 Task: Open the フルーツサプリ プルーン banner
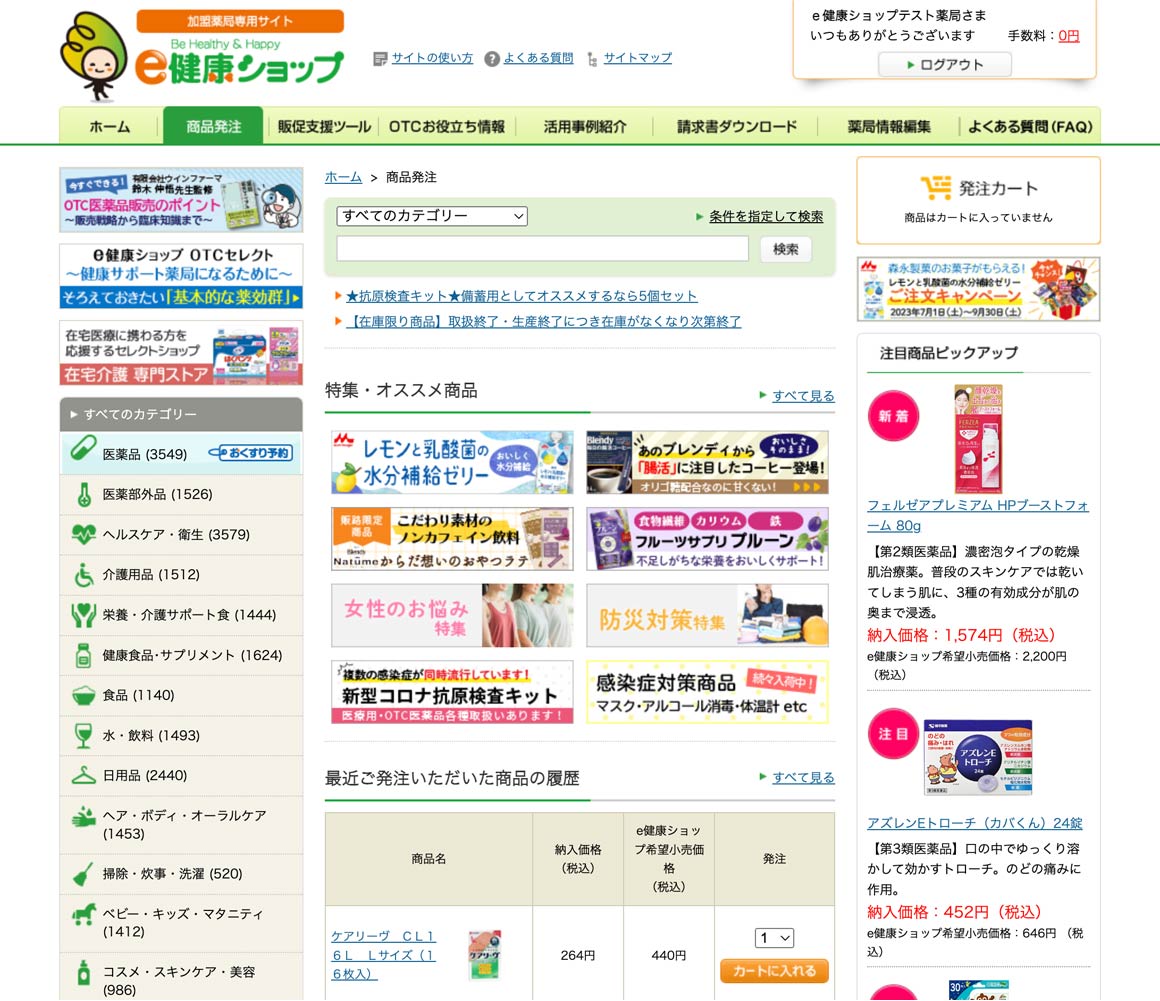(707, 539)
